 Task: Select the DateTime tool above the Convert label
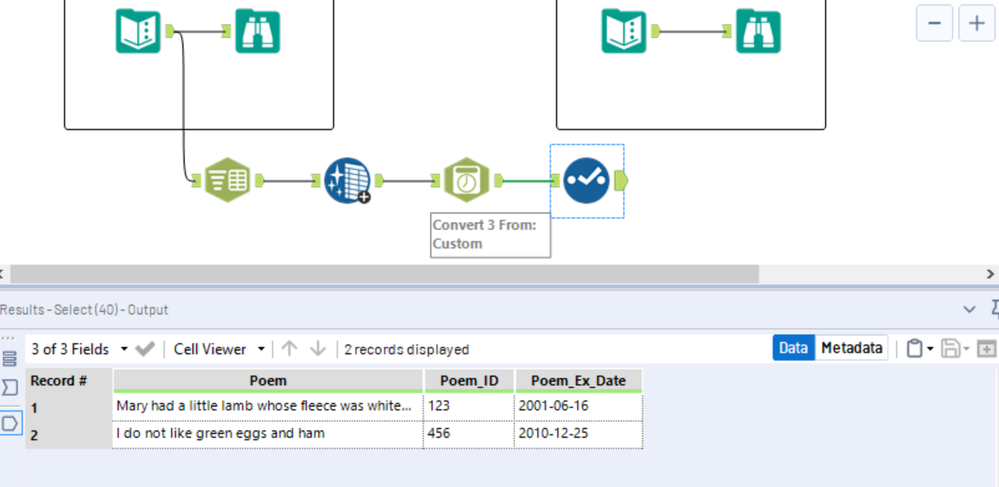(x=464, y=181)
